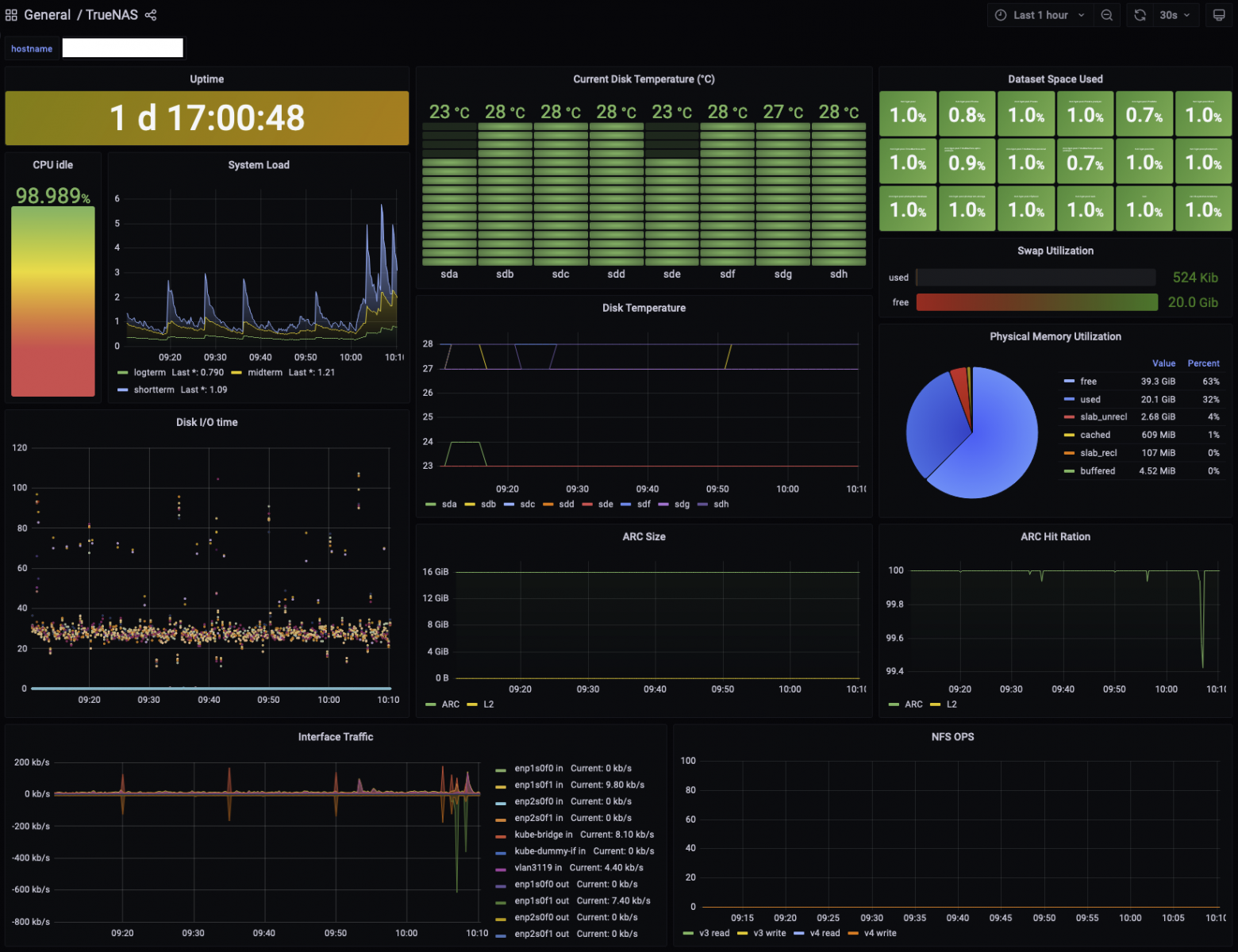Toggle the logterm series in System Load legend
This screenshot has width=1238, height=952.
[149, 372]
